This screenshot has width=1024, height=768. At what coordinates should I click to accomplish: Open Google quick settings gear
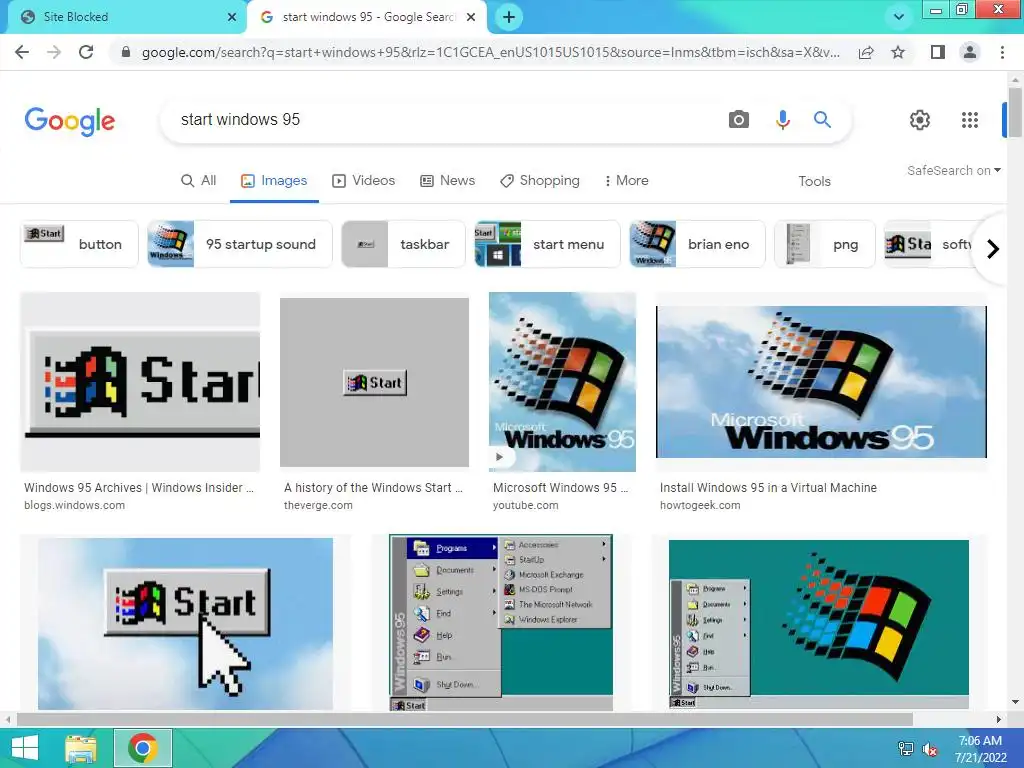920,120
